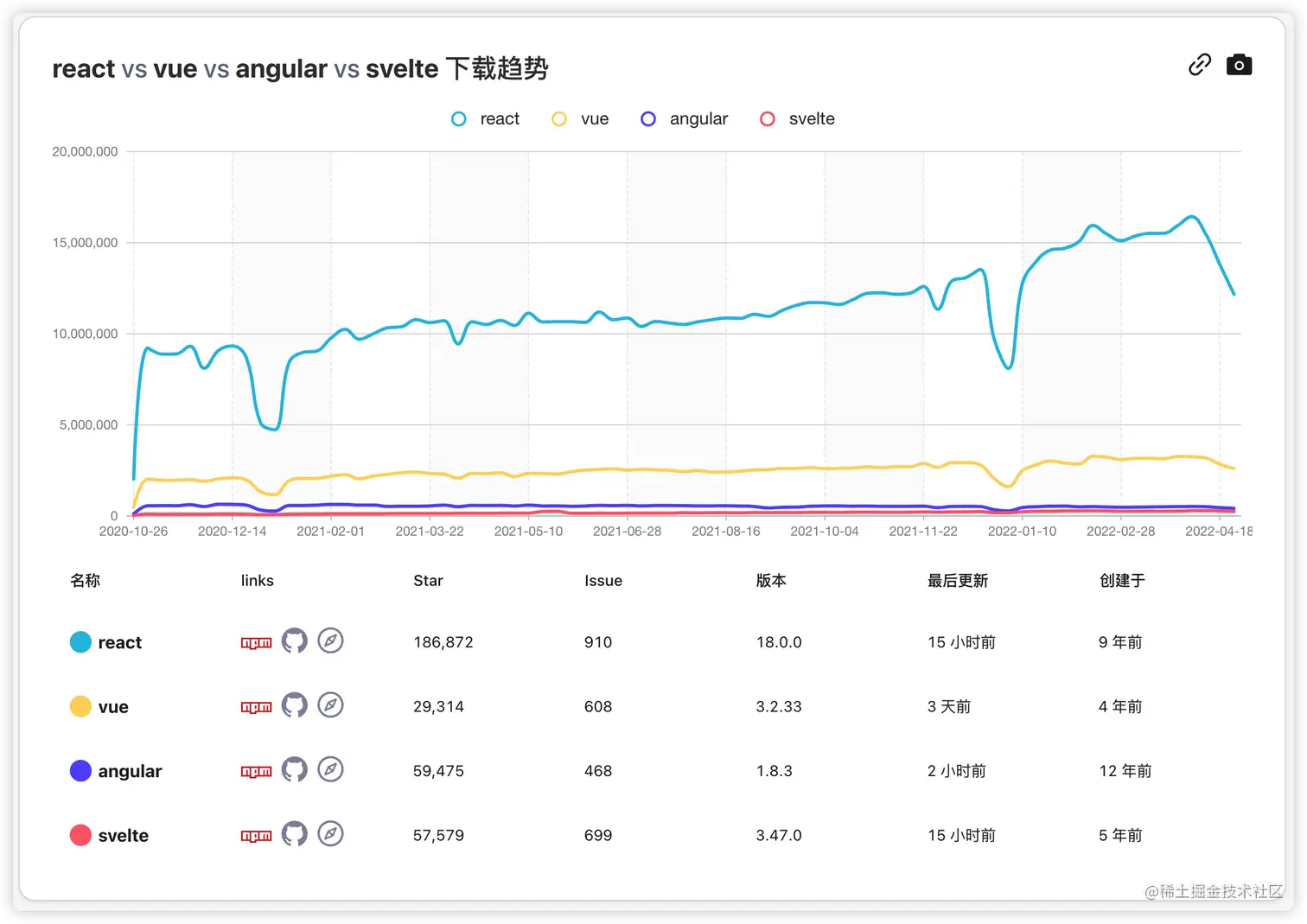Open the GitHub repository for vue
1307x924 pixels.
coord(294,705)
